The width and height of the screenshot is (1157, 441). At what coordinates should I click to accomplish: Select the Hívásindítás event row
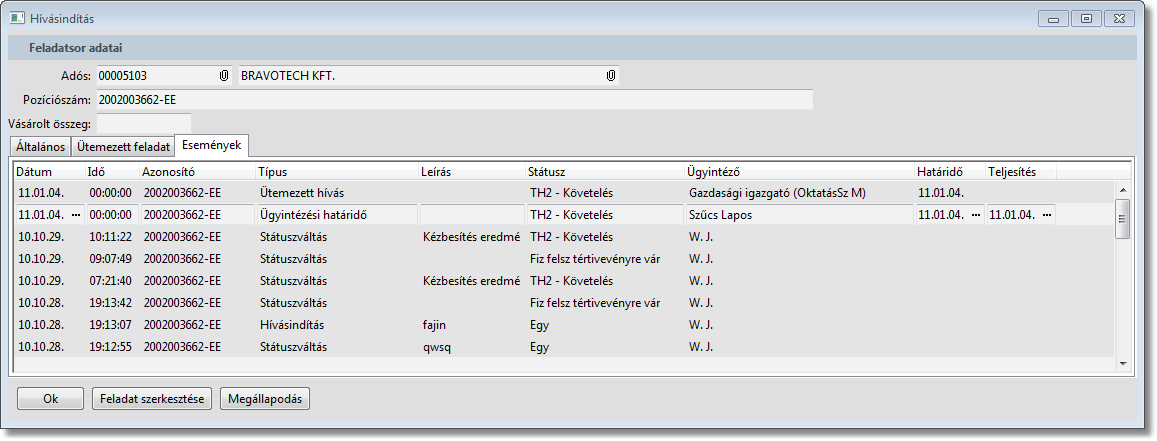(564, 324)
